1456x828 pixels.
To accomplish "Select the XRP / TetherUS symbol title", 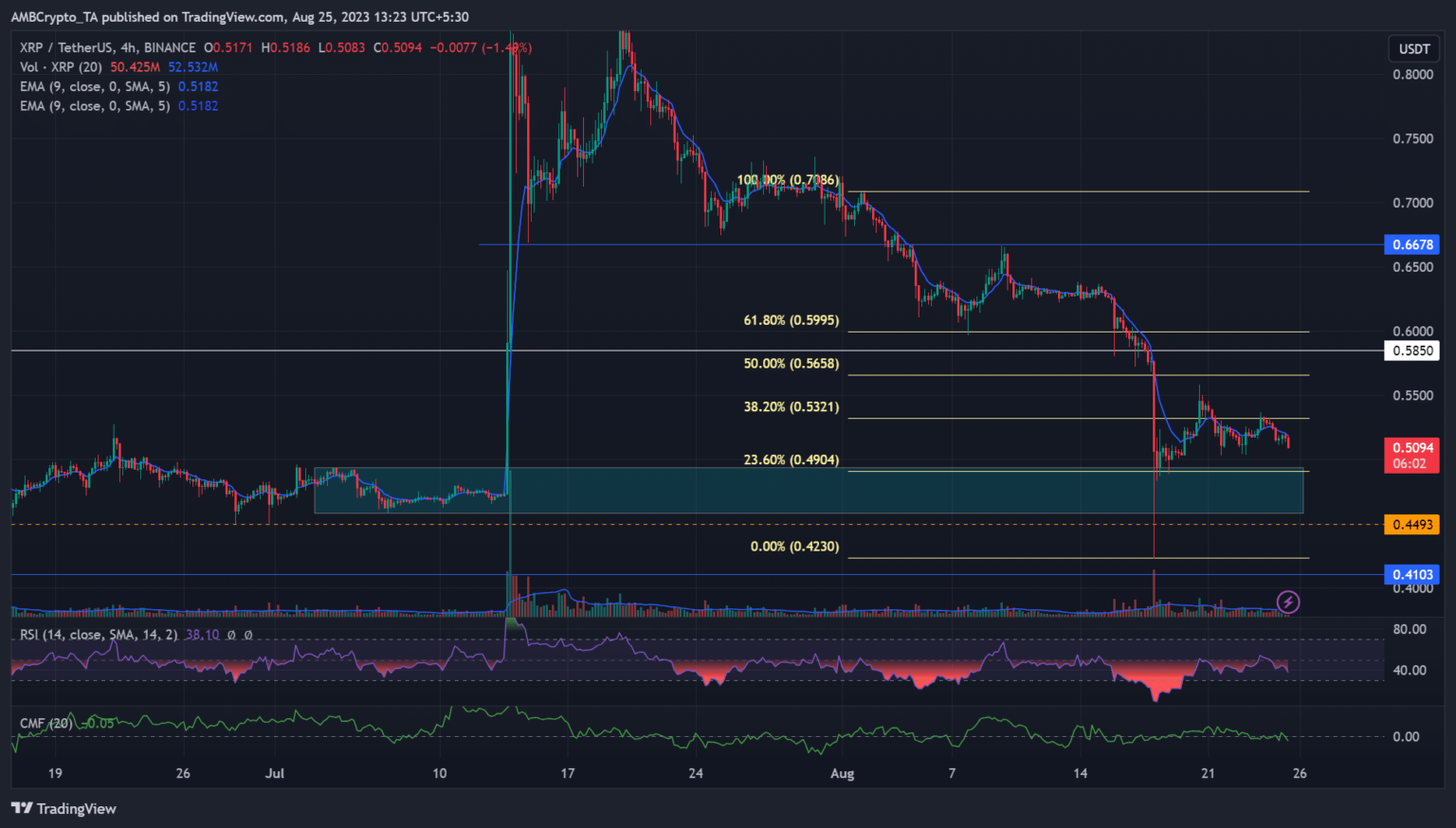I will pyautogui.click(x=107, y=47).
